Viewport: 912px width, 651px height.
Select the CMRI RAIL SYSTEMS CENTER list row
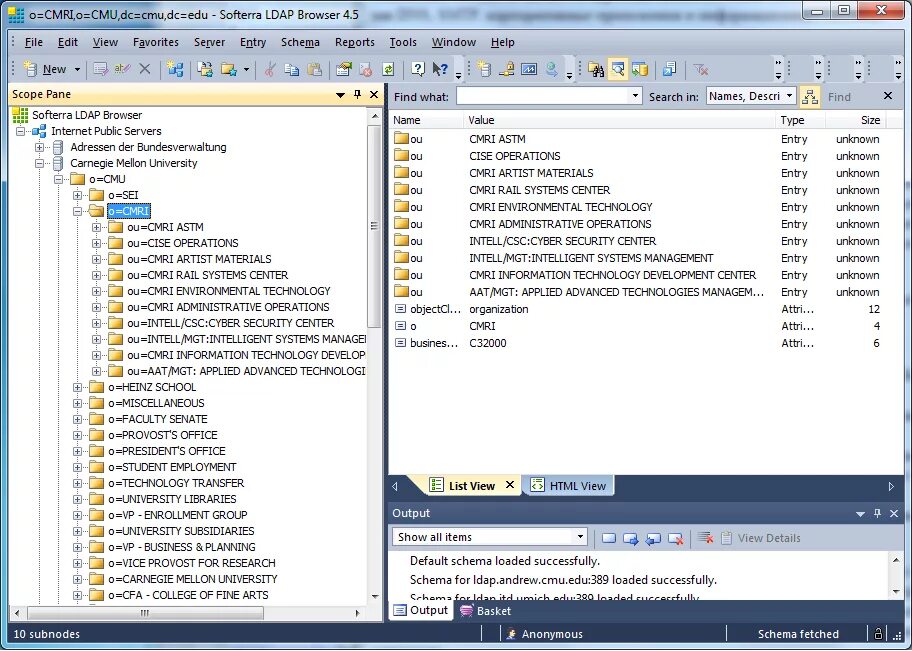[637, 190]
